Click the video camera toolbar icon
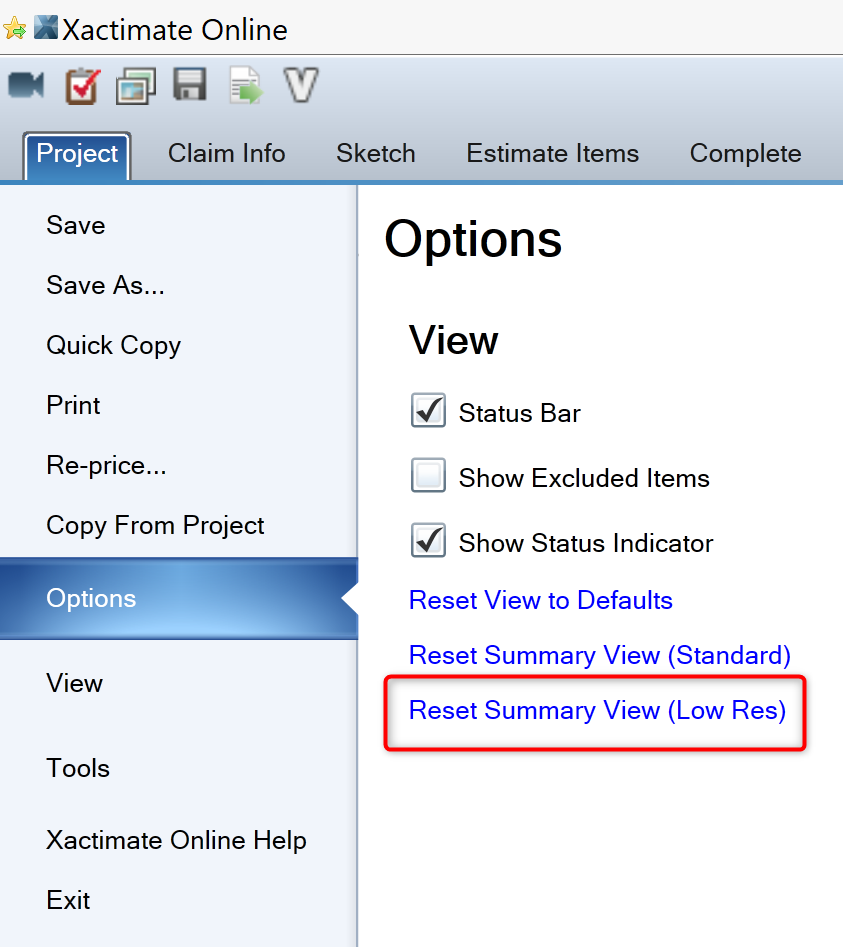843x947 pixels. (x=26, y=85)
